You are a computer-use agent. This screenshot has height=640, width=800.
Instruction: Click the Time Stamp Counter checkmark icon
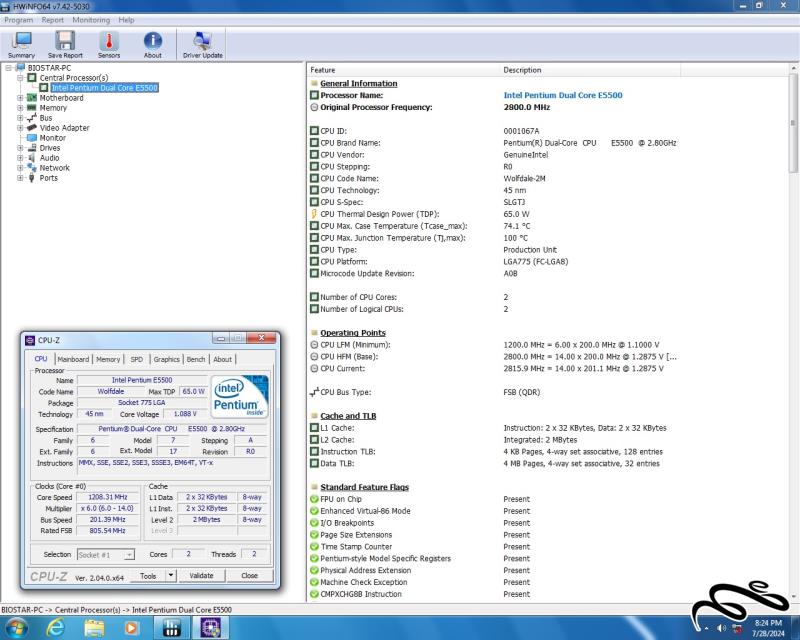pyautogui.click(x=314, y=547)
